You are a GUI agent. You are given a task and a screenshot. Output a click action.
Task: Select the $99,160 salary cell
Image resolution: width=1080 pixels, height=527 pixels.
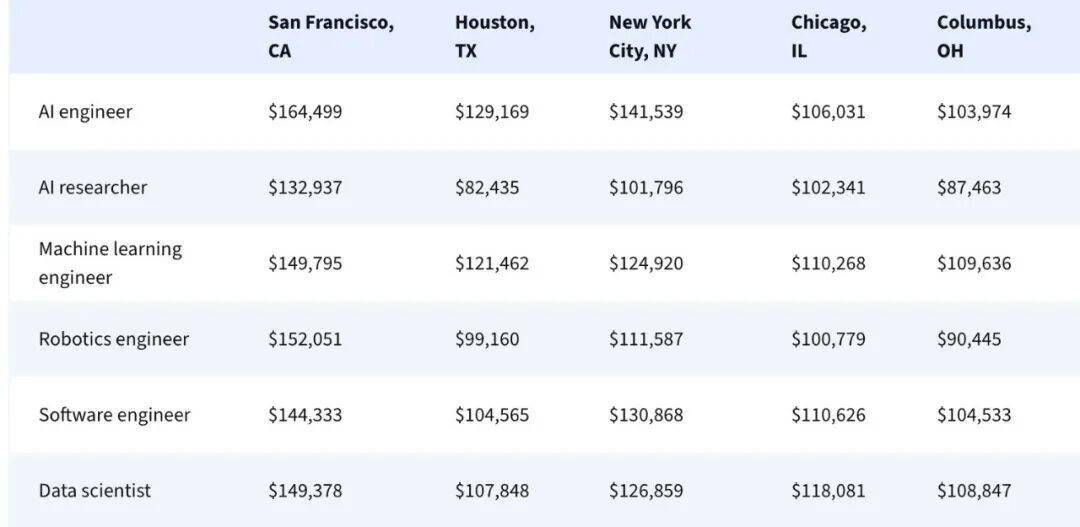point(487,339)
